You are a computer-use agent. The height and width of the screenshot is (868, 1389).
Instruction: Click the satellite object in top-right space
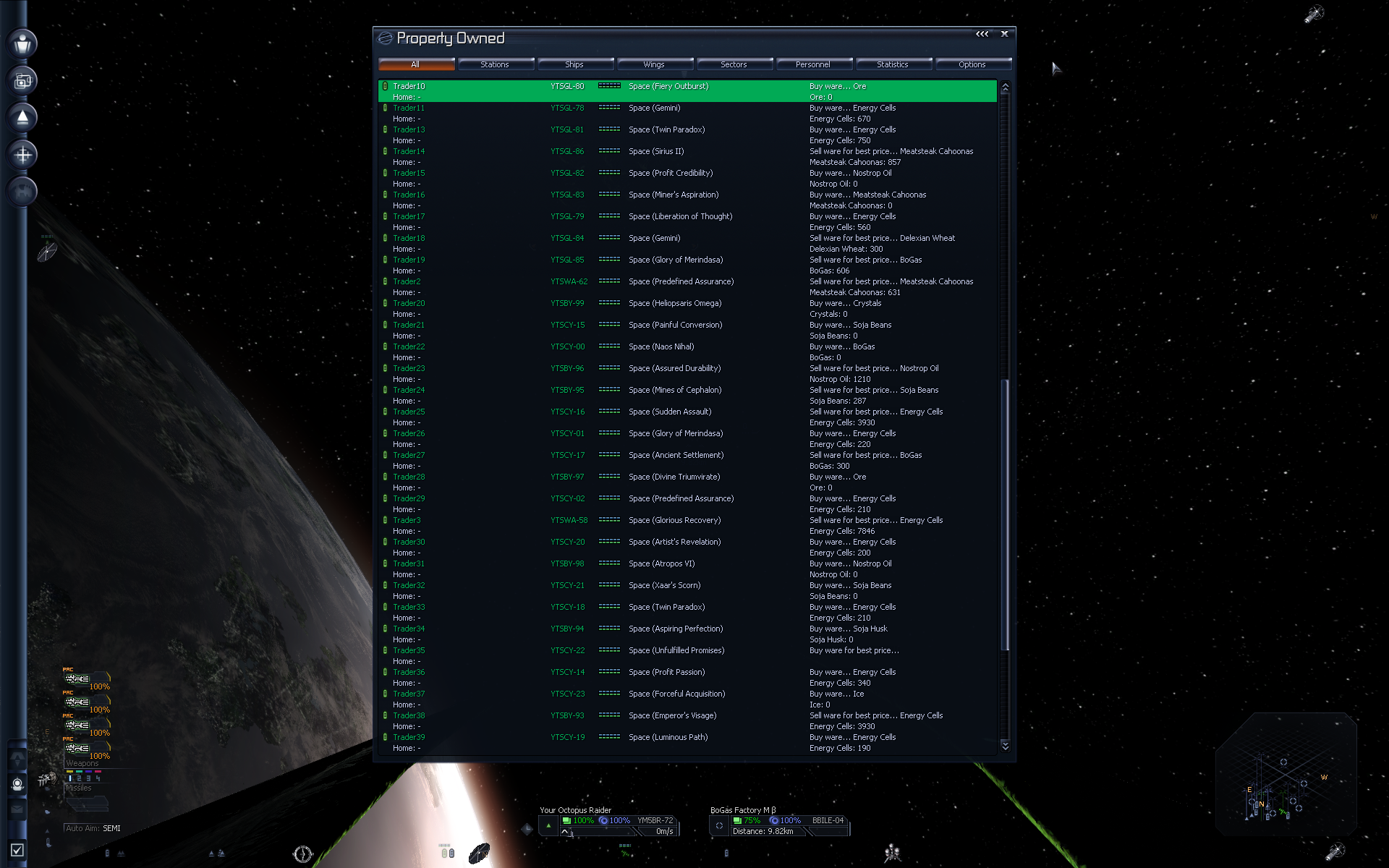1314,14
